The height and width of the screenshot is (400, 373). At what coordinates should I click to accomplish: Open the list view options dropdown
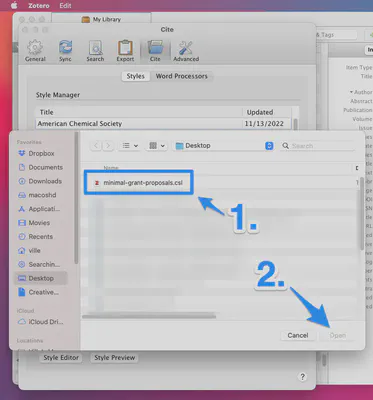(130, 146)
